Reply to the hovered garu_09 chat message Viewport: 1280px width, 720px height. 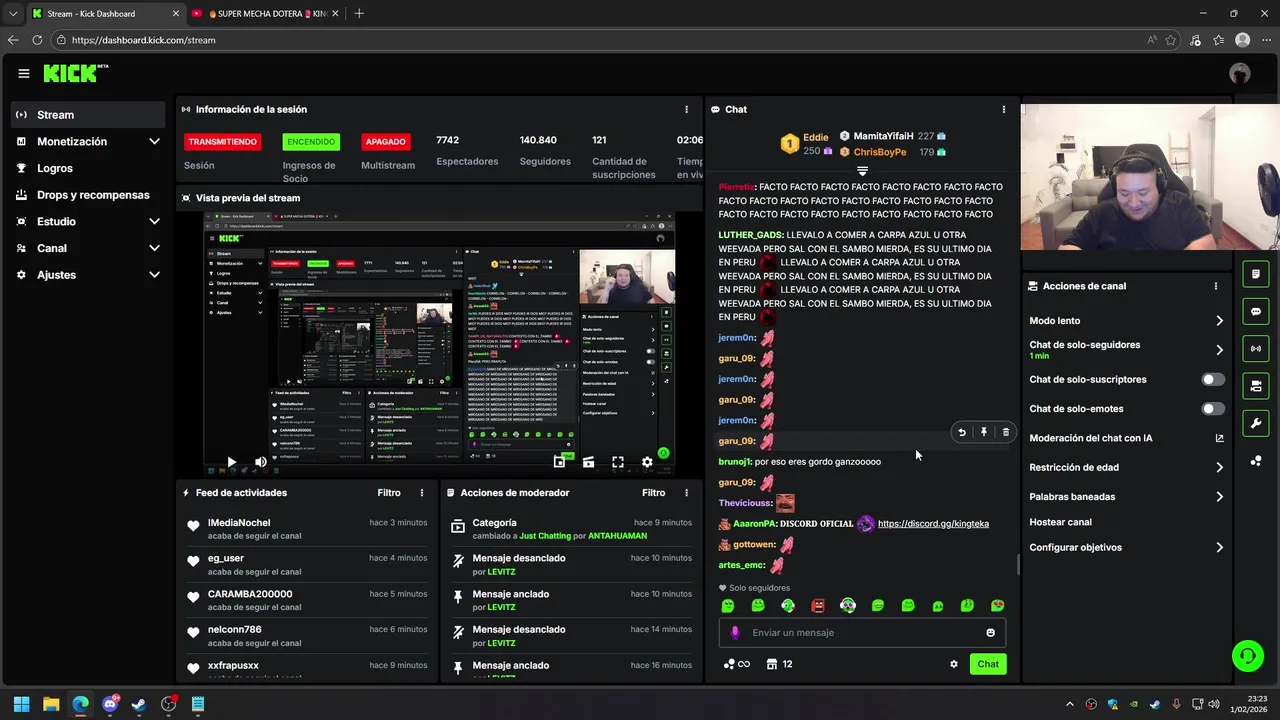click(x=962, y=432)
